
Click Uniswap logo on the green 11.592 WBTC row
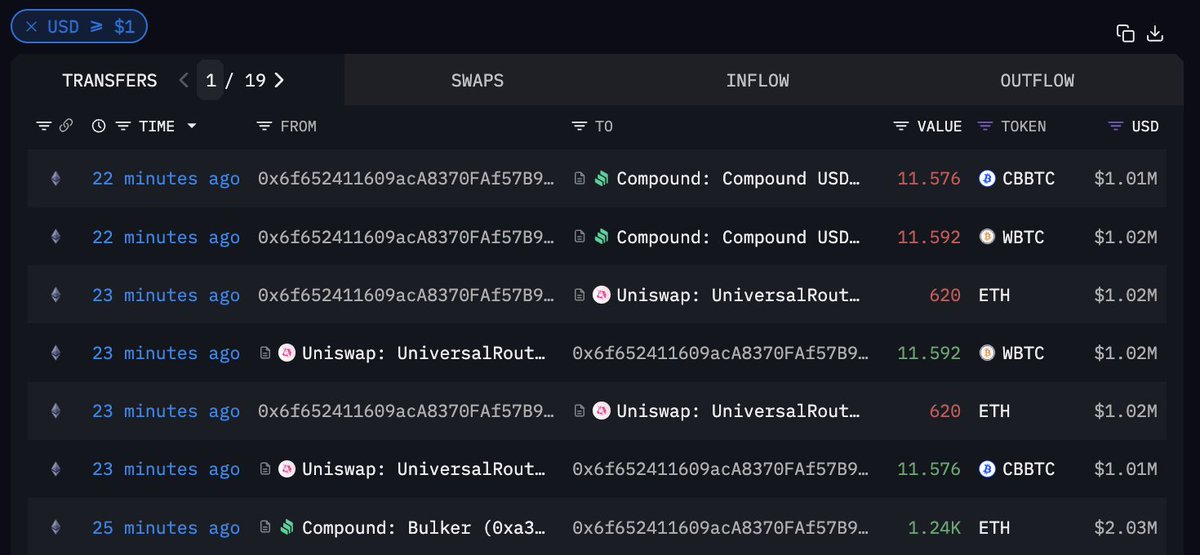[x=286, y=353]
